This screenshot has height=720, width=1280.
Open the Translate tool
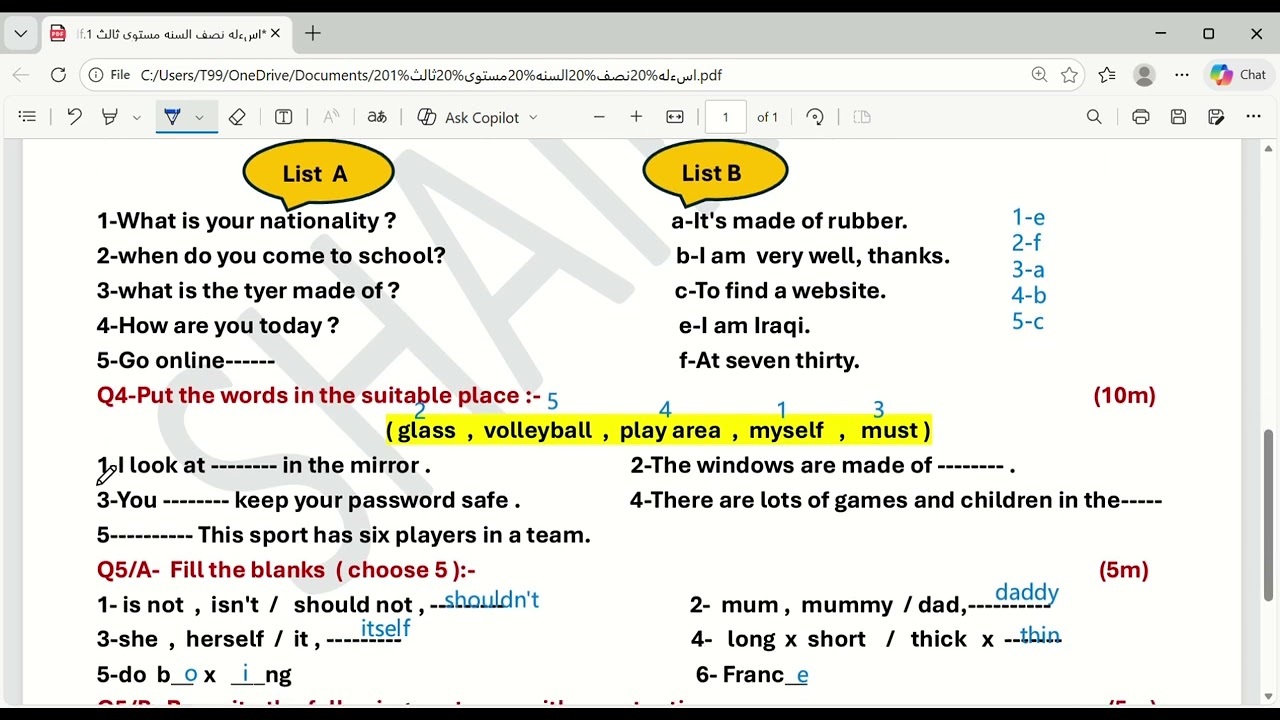(x=377, y=117)
